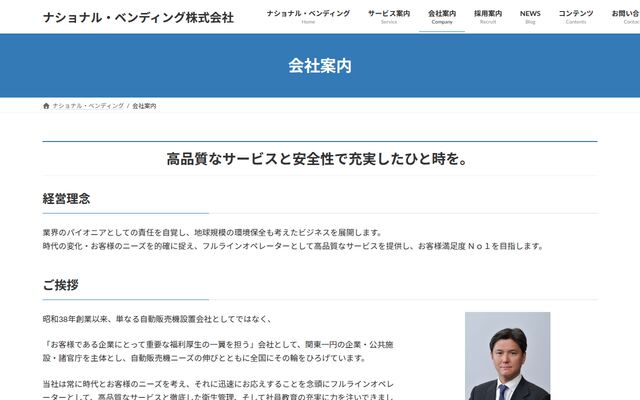Click the president's portrait photo
Viewport: 640px width, 400px height.
point(507,356)
